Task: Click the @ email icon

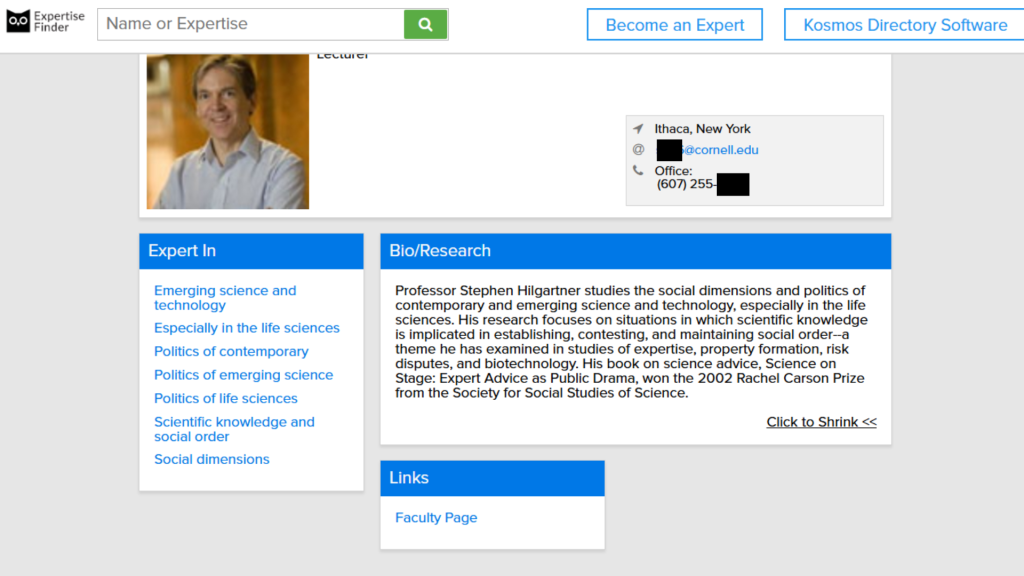Action: [638, 150]
